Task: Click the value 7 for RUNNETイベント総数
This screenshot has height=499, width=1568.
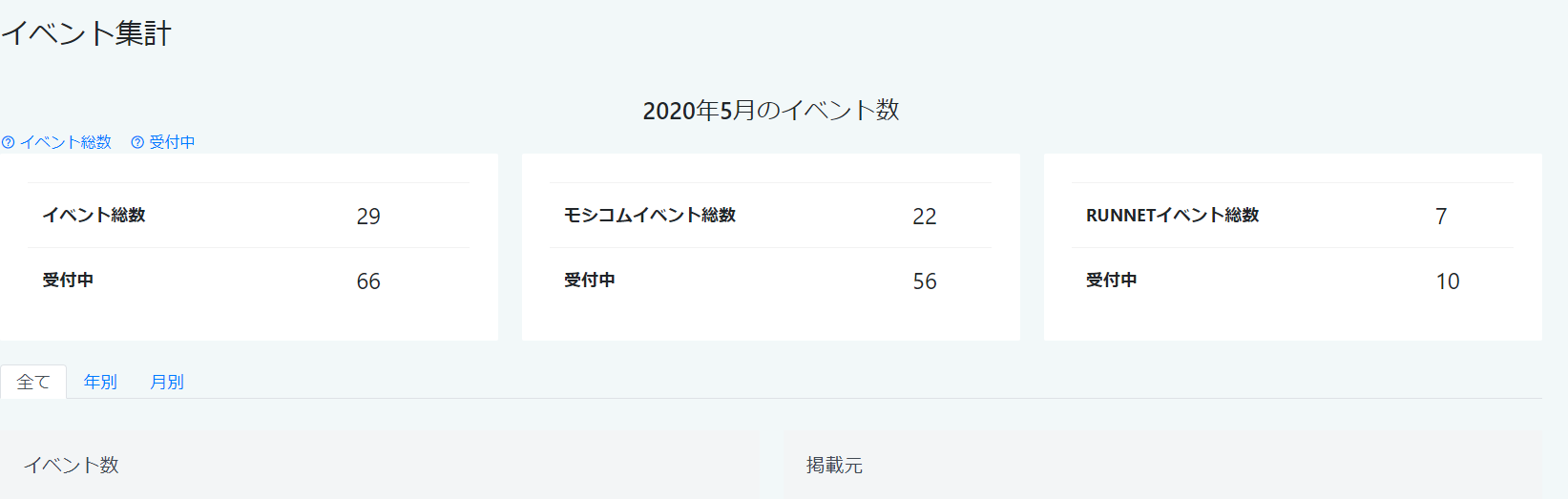Action: 1441,217
